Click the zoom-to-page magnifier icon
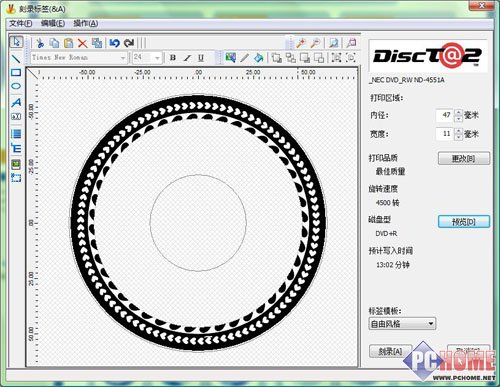This screenshot has width=500, height=387. pyautogui.click(x=333, y=43)
